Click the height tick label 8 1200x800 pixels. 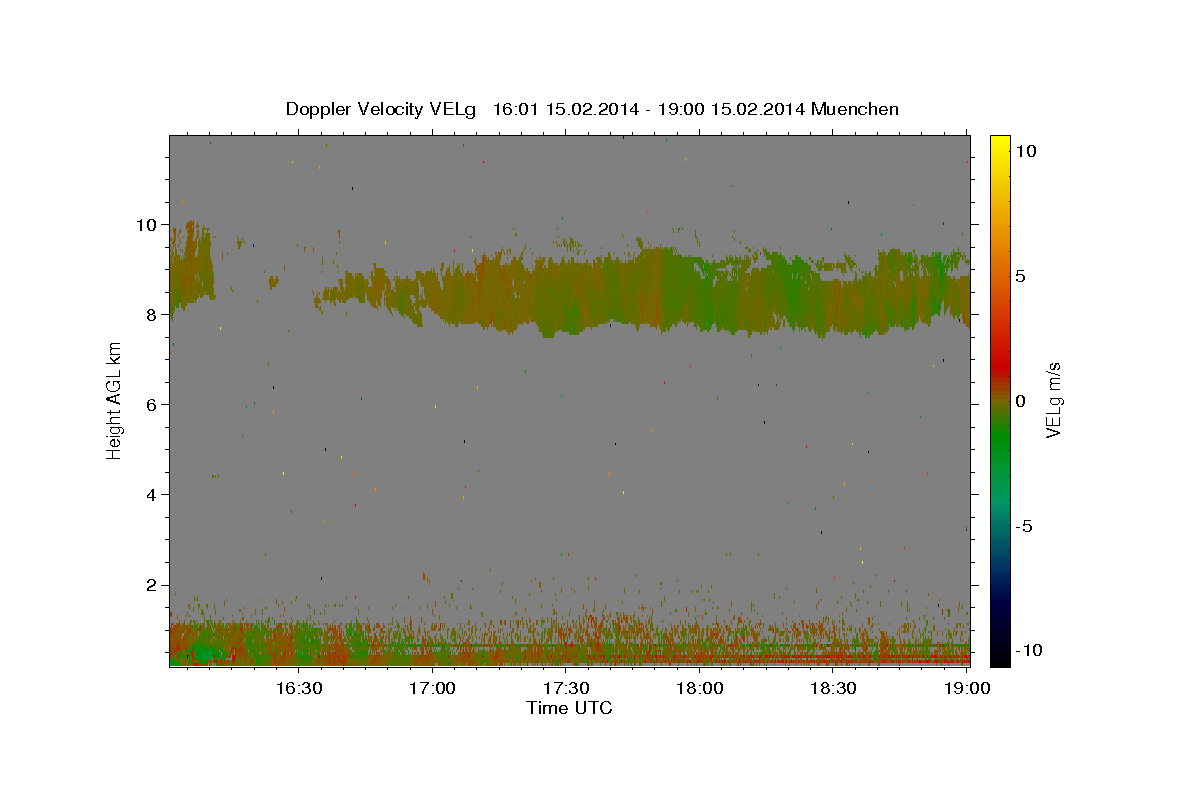click(x=153, y=314)
